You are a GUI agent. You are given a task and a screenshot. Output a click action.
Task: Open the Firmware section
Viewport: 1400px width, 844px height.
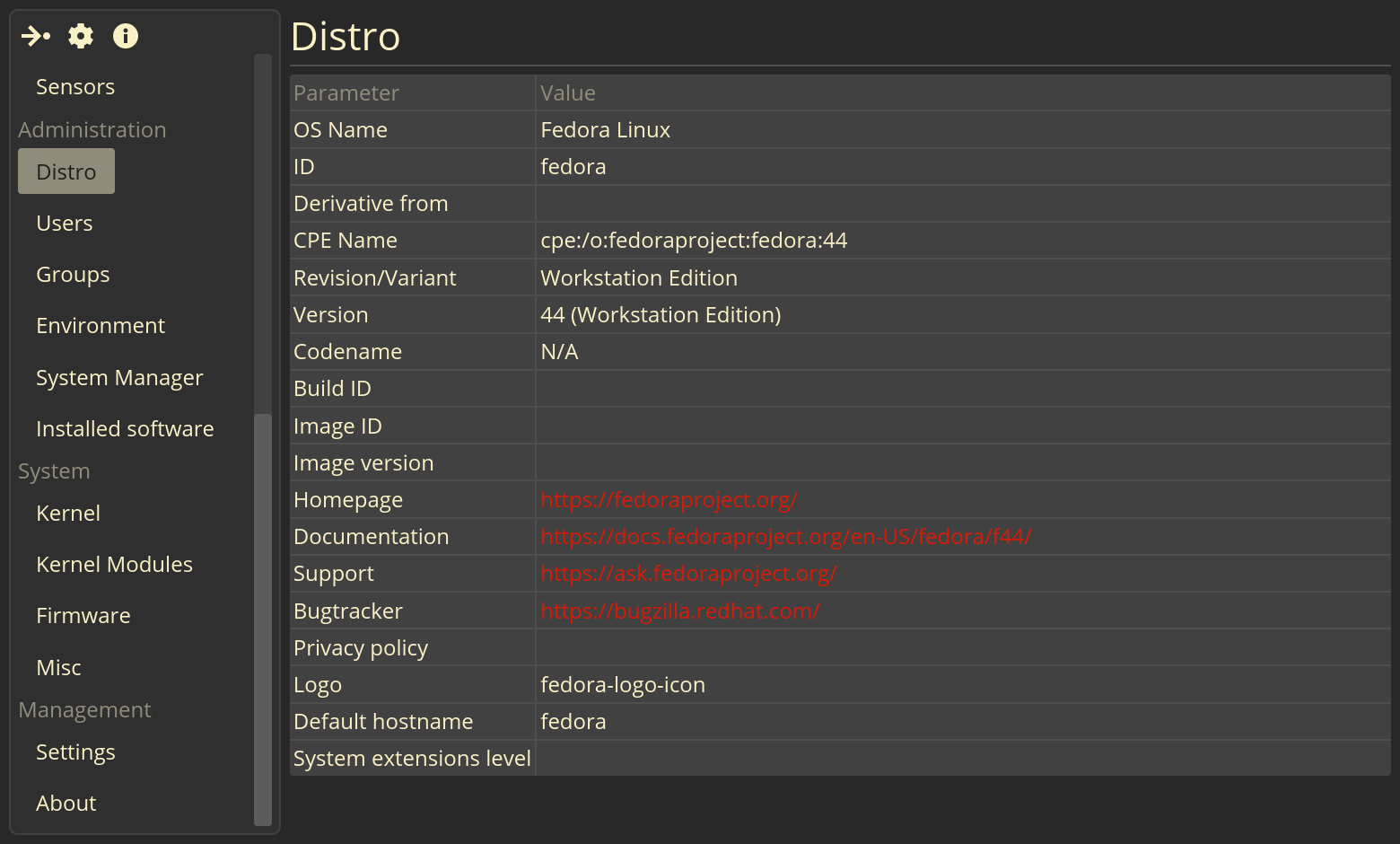tap(83, 616)
